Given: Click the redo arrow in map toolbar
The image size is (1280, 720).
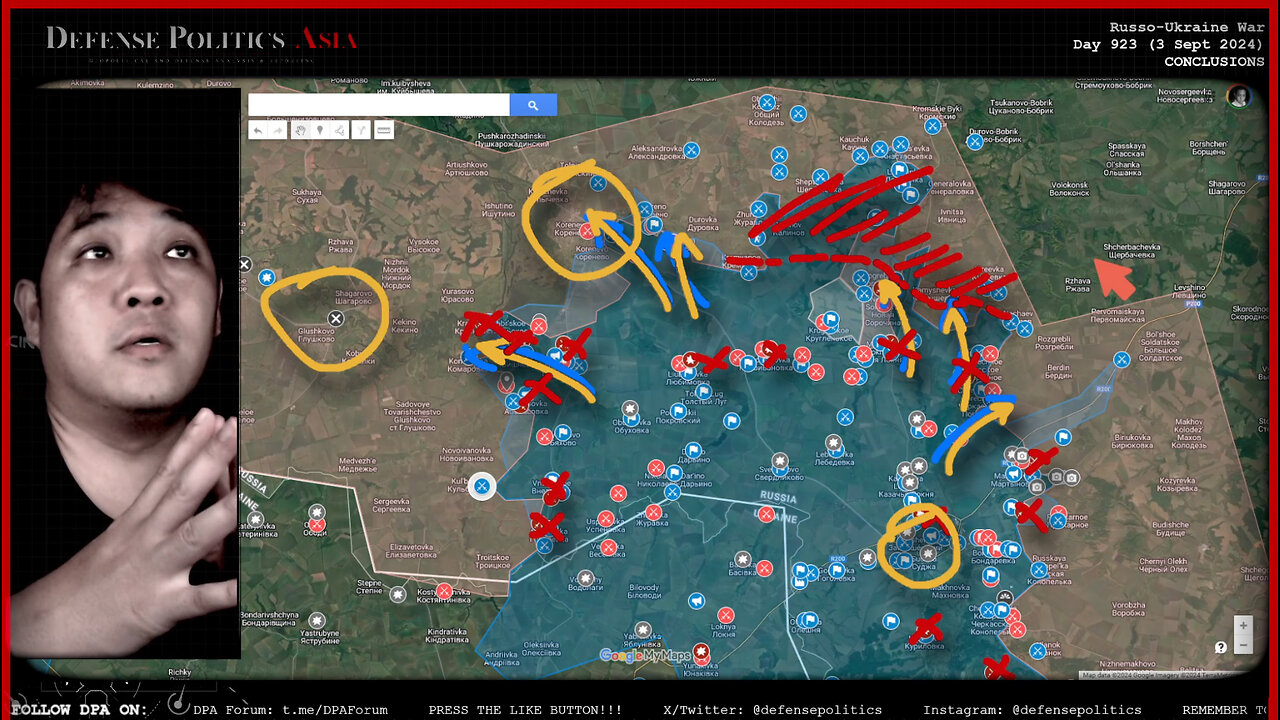Looking at the screenshot, I should coord(278,130).
